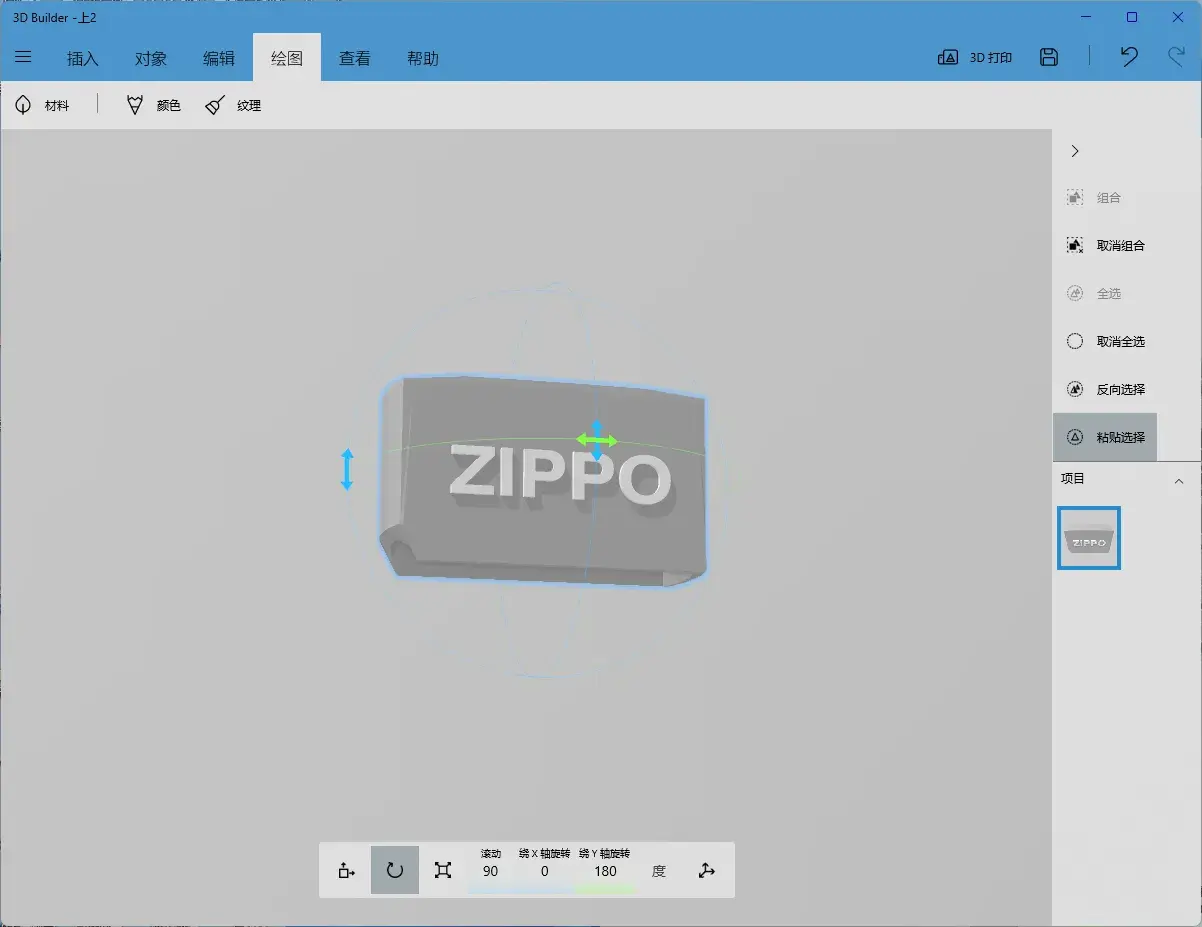Click the green horizontal rotation handle
This screenshot has height=927, width=1202.
point(597,440)
